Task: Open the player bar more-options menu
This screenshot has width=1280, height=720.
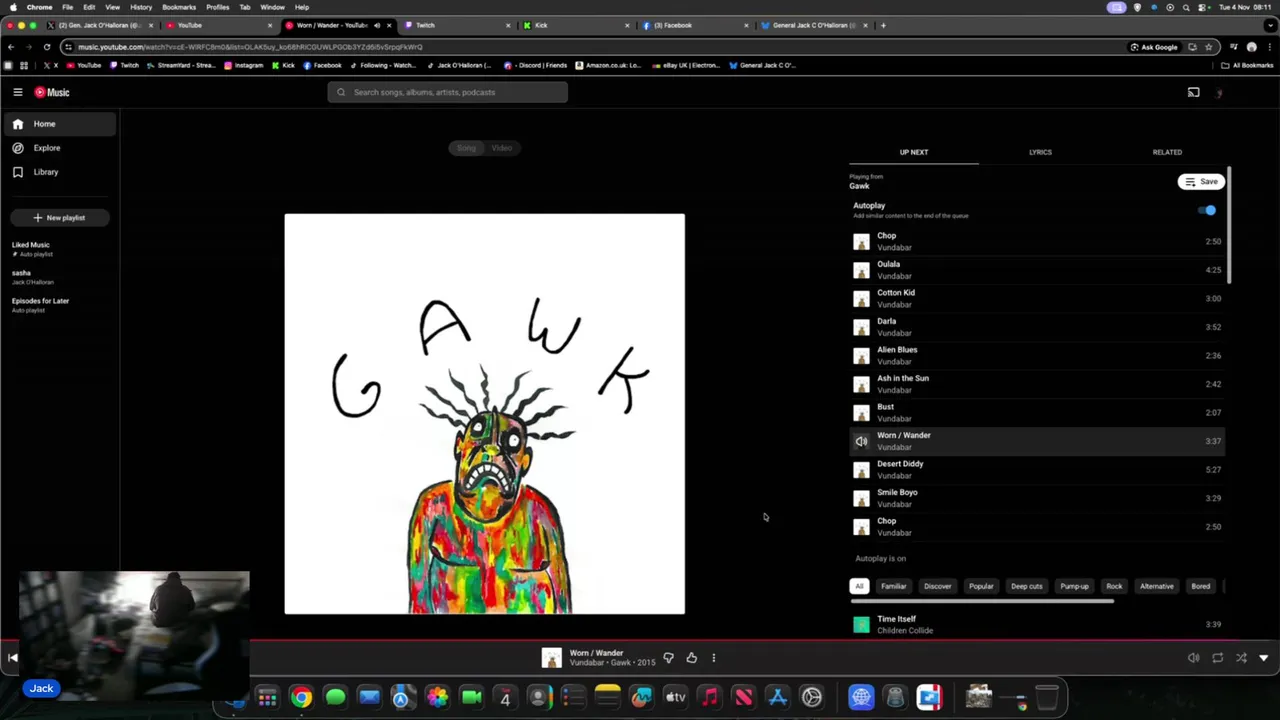Action: pyautogui.click(x=713, y=658)
